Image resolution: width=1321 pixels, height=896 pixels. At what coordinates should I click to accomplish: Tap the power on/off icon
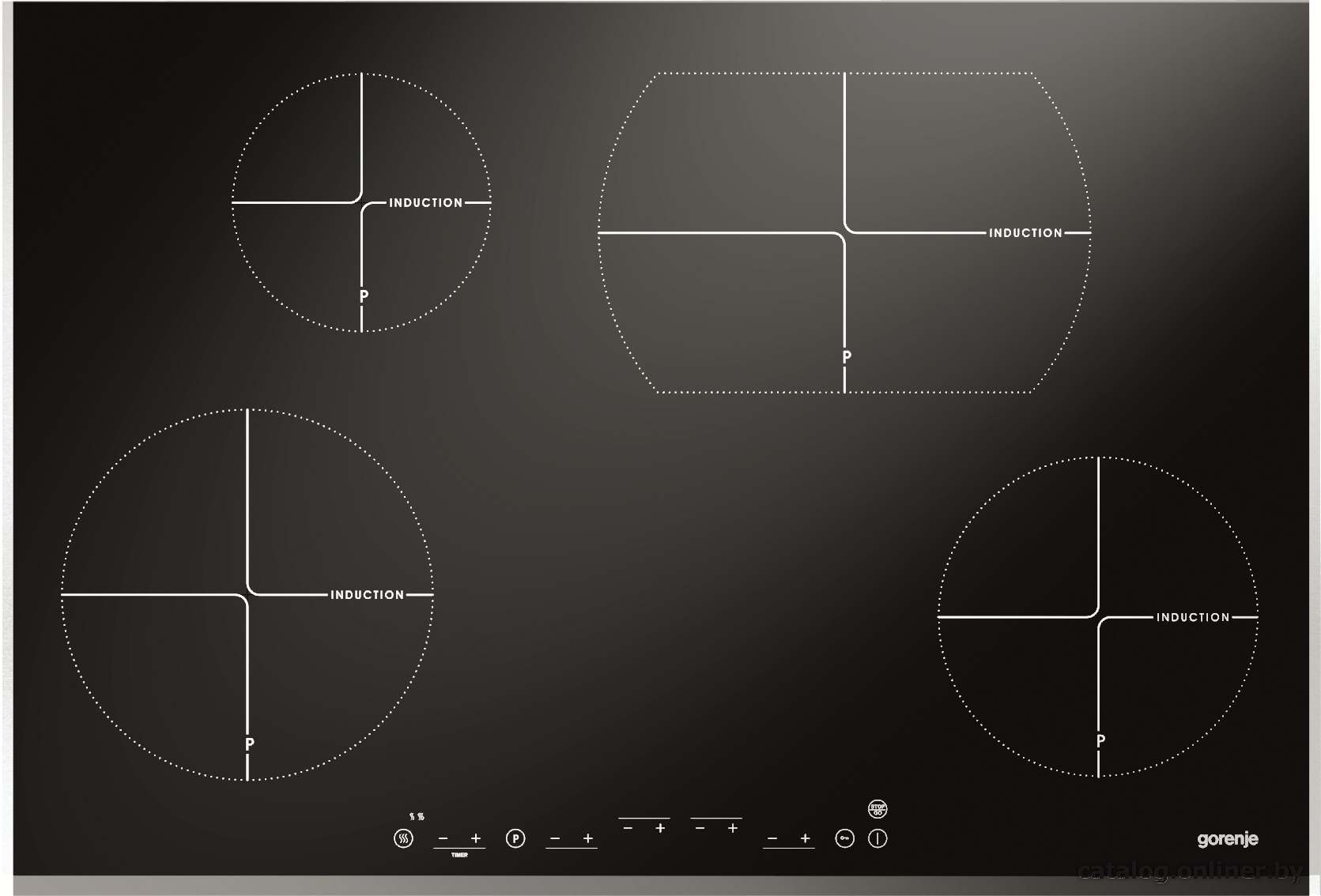pyautogui.click(x=878, y=838)
